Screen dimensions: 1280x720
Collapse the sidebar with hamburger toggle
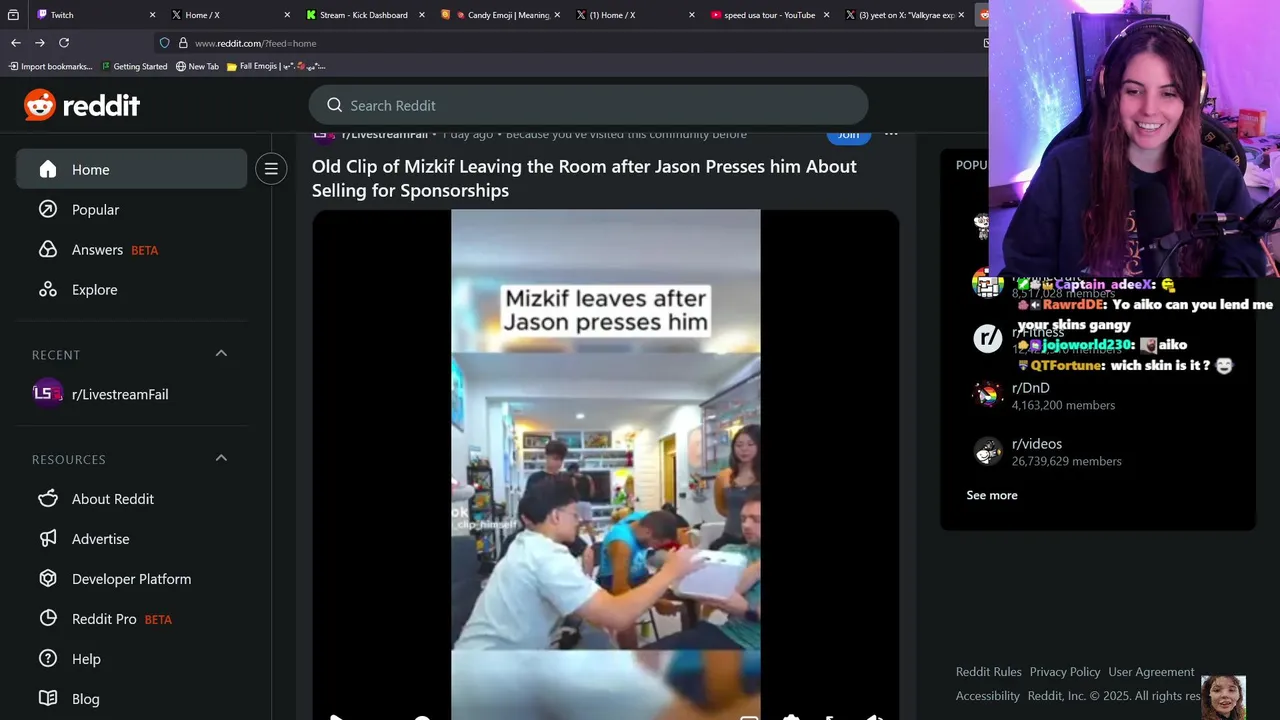(271, 169)
